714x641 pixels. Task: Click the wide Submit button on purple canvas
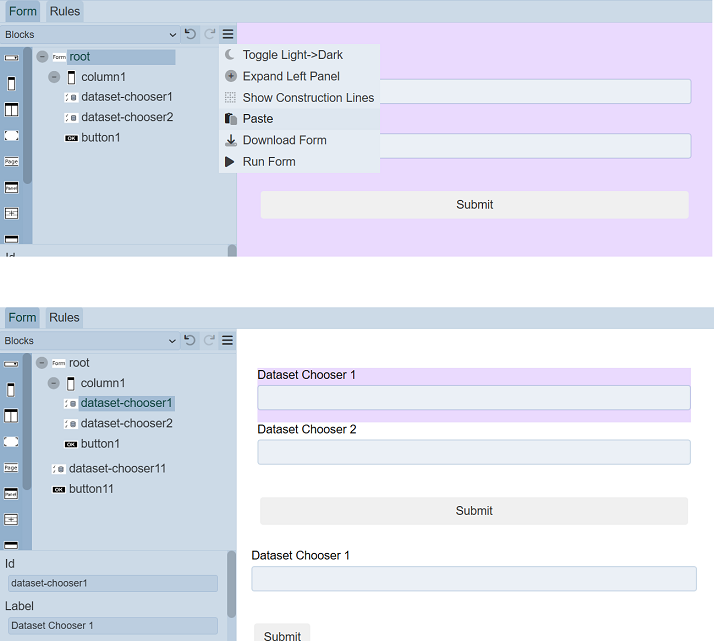pyautogui.click(x=474, y=205)
